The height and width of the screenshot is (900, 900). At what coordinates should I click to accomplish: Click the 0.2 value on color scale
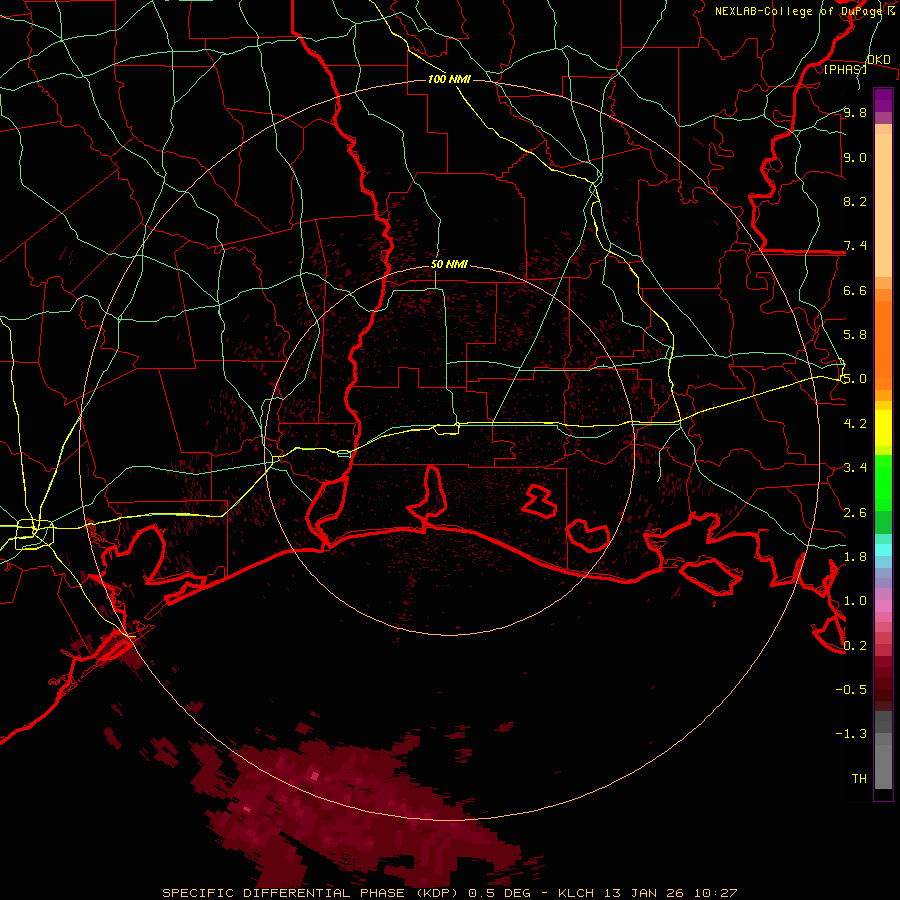(855, 646)
